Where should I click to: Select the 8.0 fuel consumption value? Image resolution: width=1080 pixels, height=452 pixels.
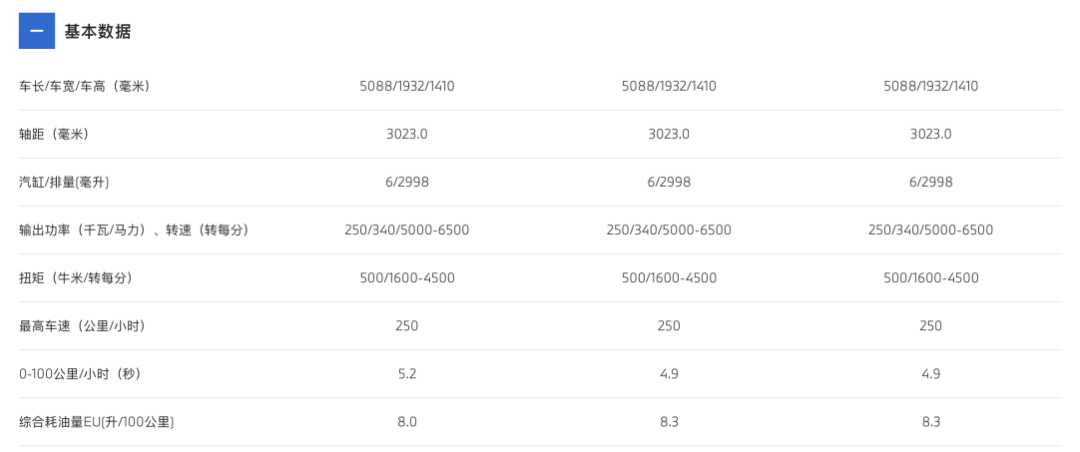coord(407,422)
